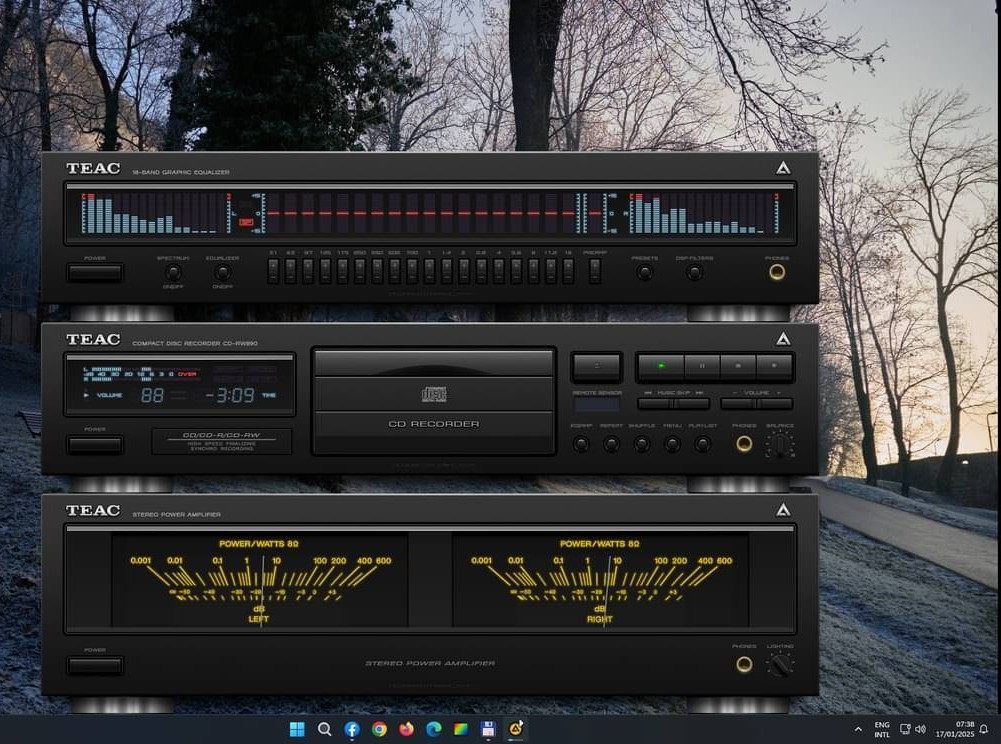Screen dimensions: 1001x744
Task: Toggle the SHUFFLE knob on CD recorder
Action: pos(642,444)
